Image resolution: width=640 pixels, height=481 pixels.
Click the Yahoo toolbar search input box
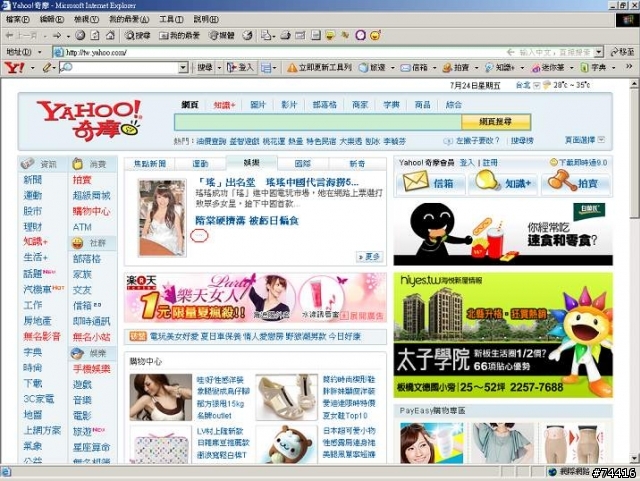(119, 67)
